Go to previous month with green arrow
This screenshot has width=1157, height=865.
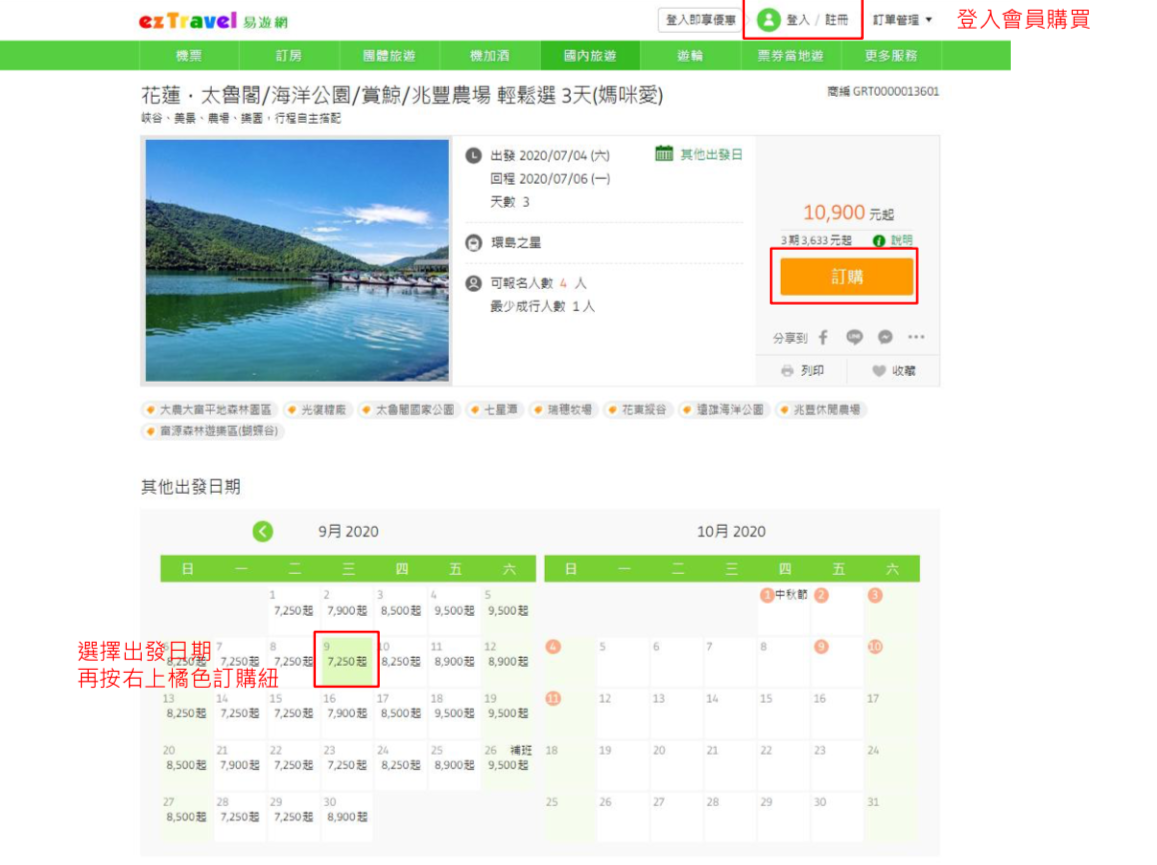click(x=262, y=532)
